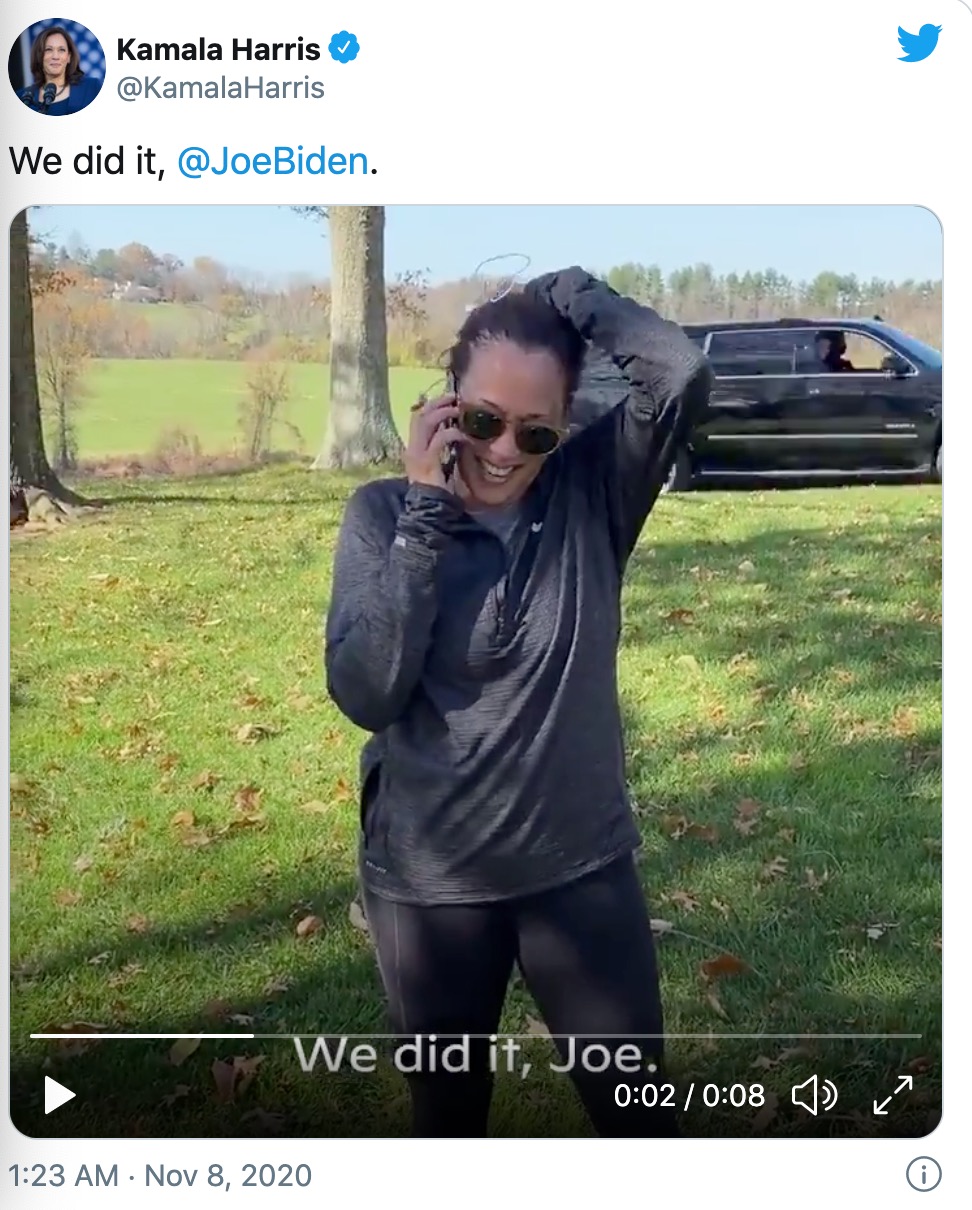Click the 'We did it,' tweet text
972x1210 pixels.
tap(86, 161)
